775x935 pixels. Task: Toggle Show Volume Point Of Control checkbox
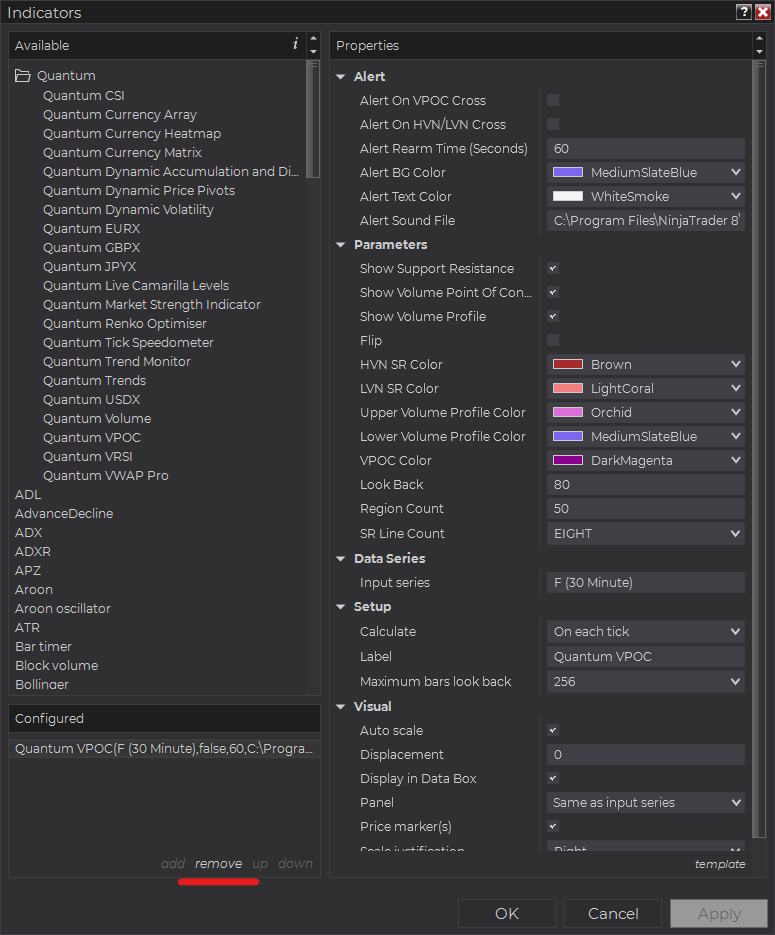[x=553, y=292]
